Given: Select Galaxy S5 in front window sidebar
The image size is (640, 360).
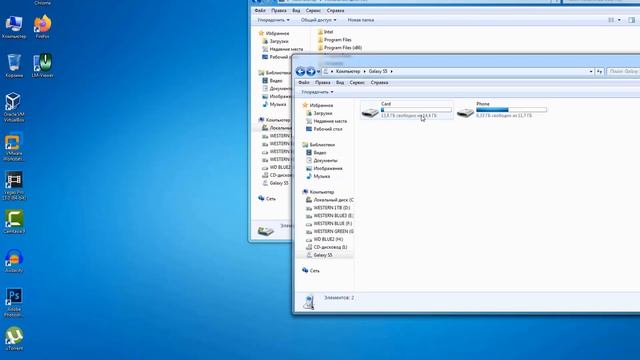Looking at the screenshot, I should tap(323, 255).
